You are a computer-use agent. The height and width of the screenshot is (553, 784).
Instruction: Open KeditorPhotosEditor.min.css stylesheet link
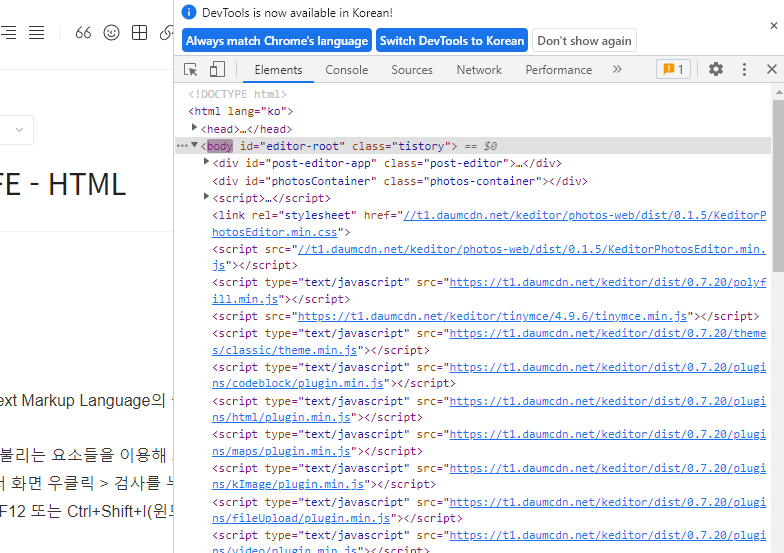(489, 224)
